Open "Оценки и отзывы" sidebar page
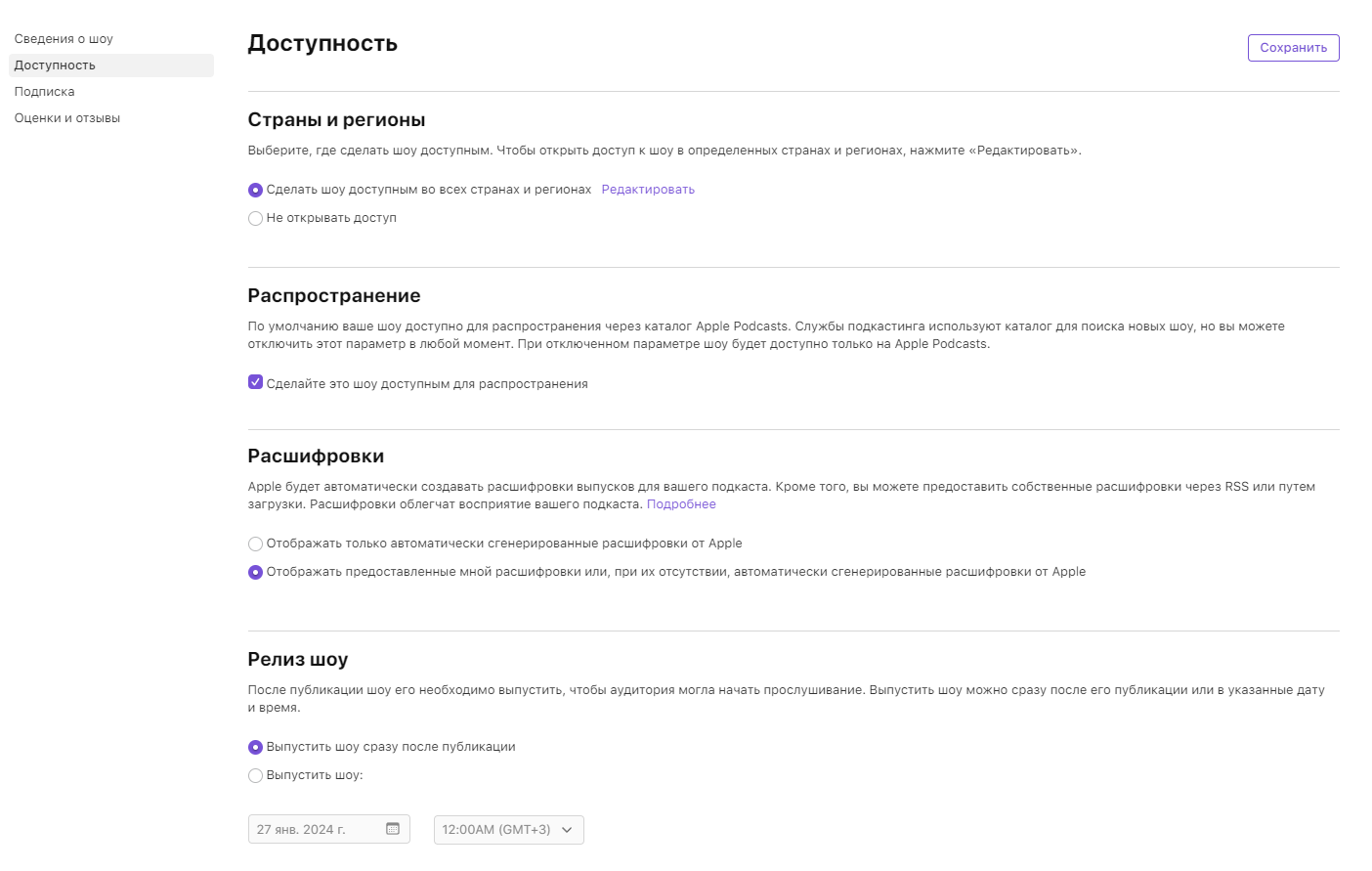 point(66,118)
